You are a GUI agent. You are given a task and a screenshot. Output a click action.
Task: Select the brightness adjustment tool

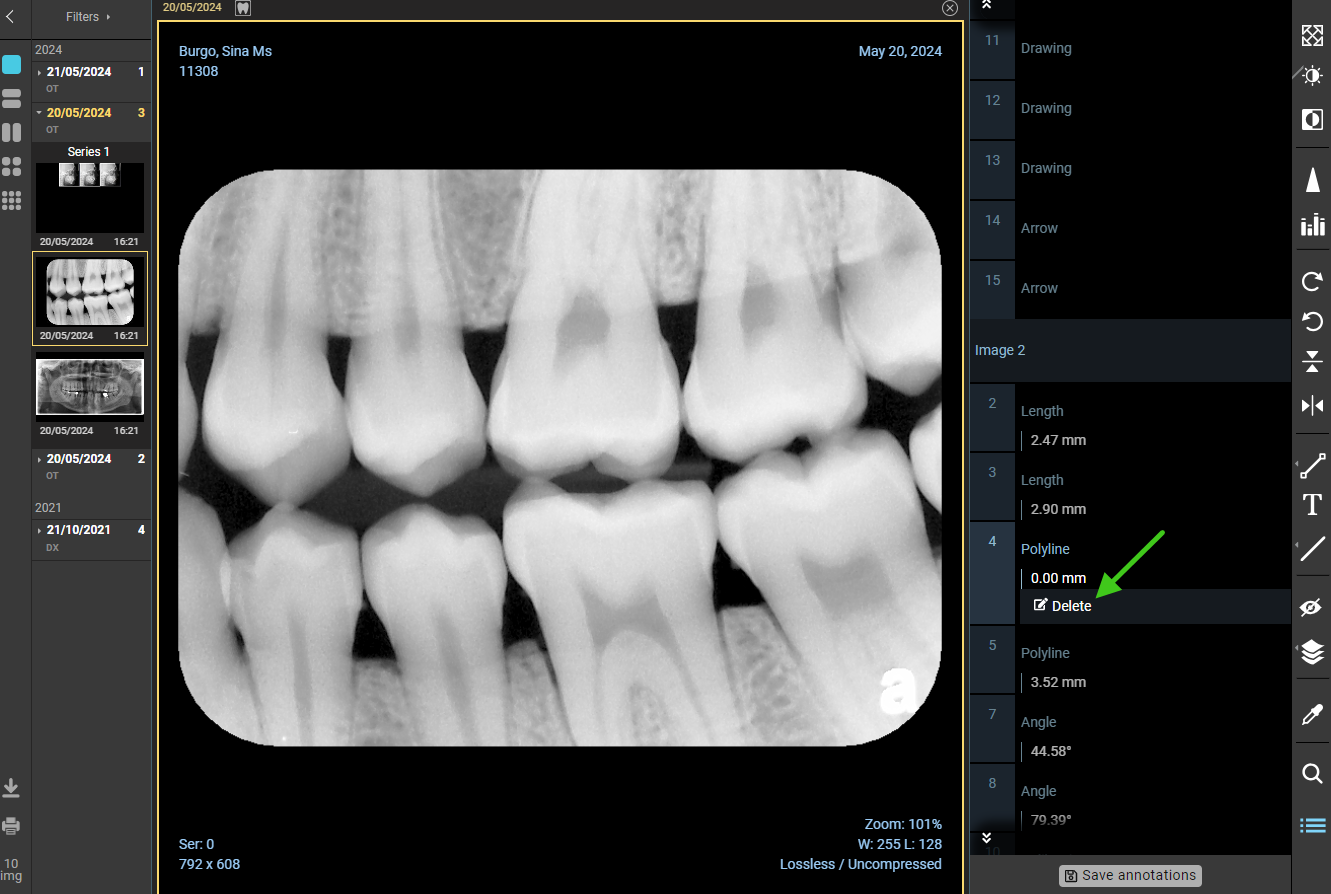(x=1312, y=76)
